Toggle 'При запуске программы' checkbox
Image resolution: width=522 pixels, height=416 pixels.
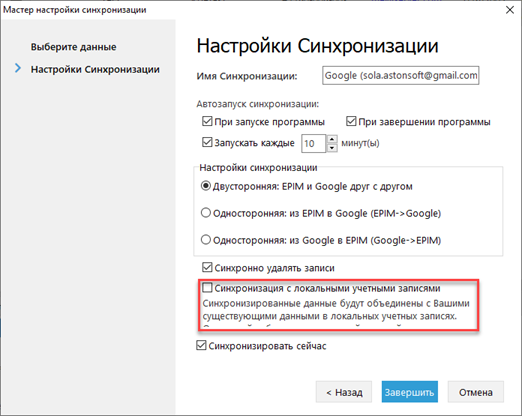tap(207, 121)
